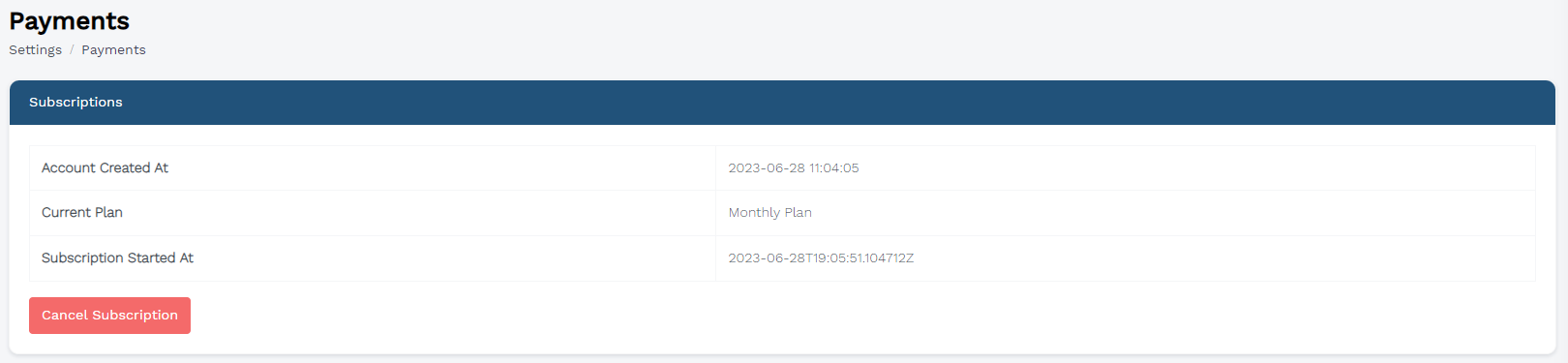Click blank area right of Payments heading

tap(842, 20)
